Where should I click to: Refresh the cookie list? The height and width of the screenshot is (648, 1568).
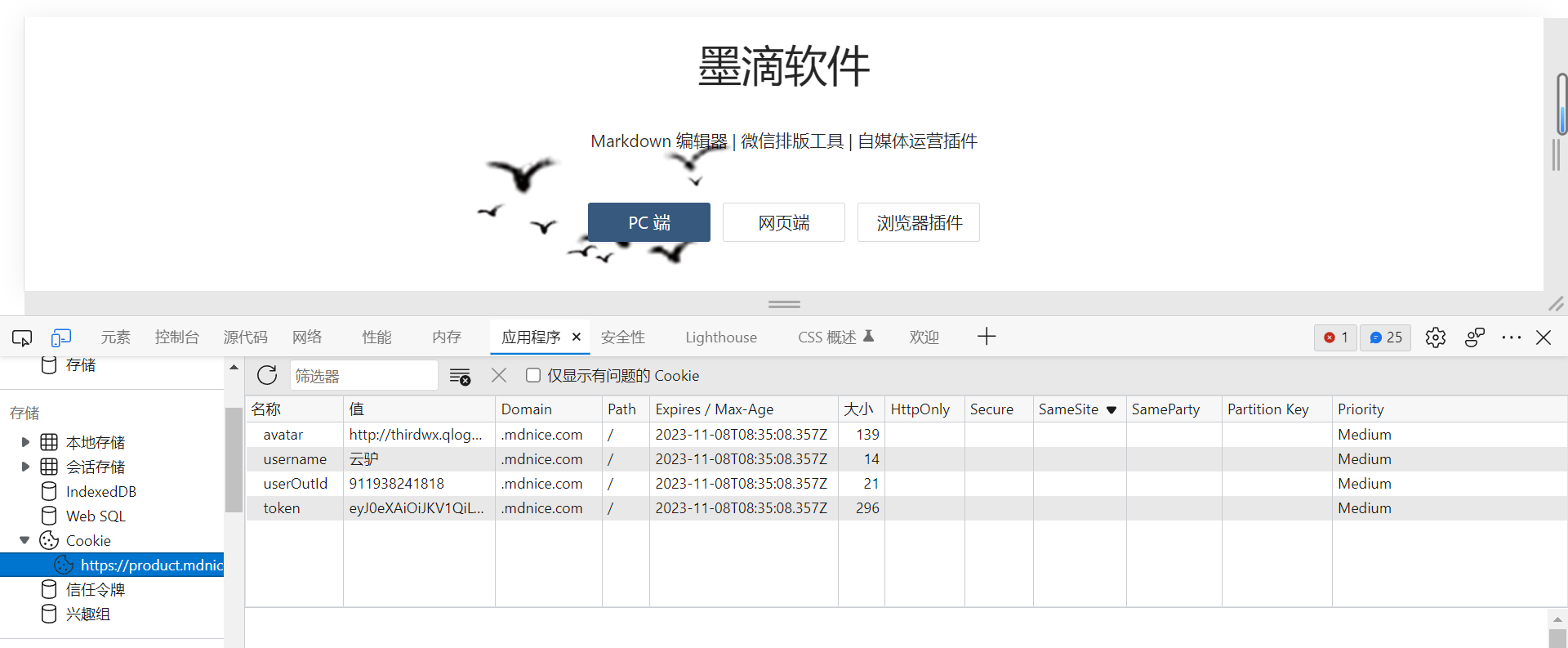pyautogui.click(x=267, y=376)
